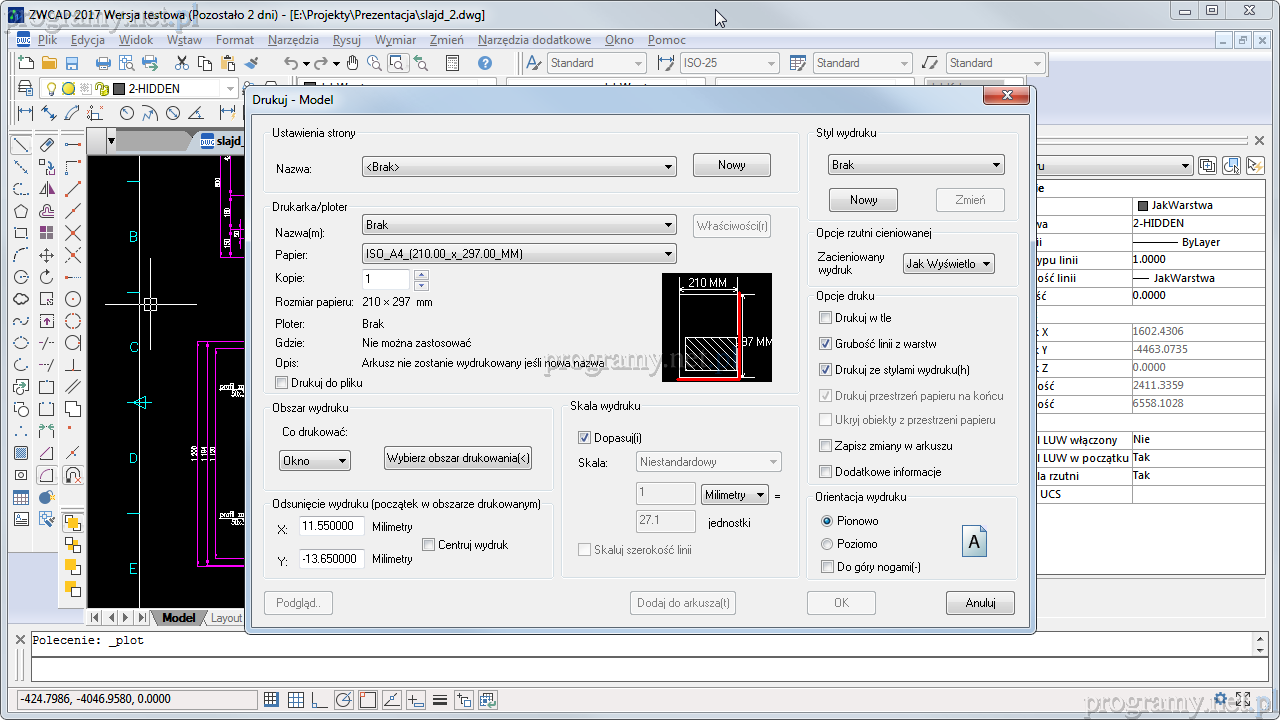Viewport: 1280px width, 720px height.
Task: Click the 'Wybierz obszar drukowania(<)' button
Action: click(458, 458)
